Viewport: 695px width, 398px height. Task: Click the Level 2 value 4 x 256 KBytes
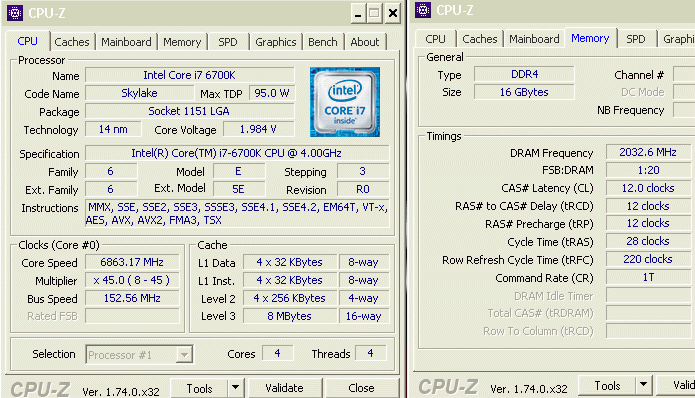click(x=290, y=298)
